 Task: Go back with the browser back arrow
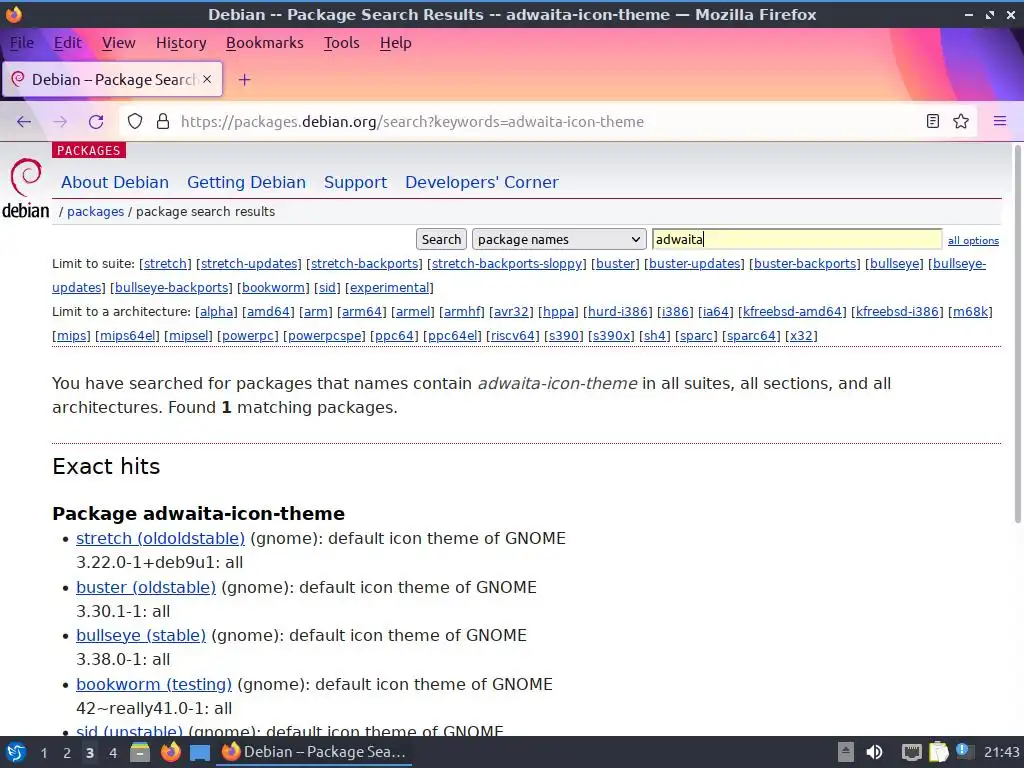click(24, 121)
